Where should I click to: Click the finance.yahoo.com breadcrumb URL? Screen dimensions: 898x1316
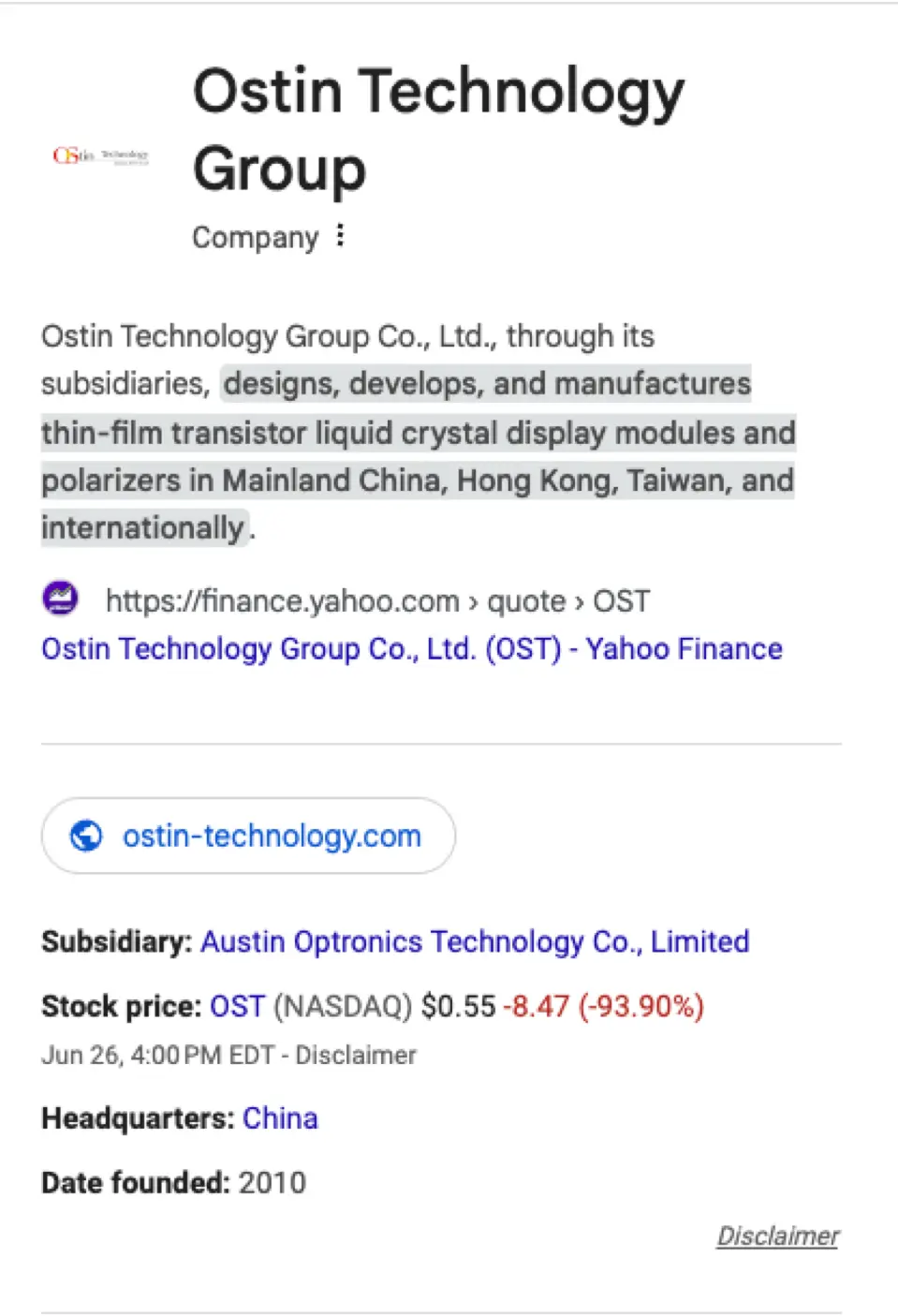[x=377, y=600]
